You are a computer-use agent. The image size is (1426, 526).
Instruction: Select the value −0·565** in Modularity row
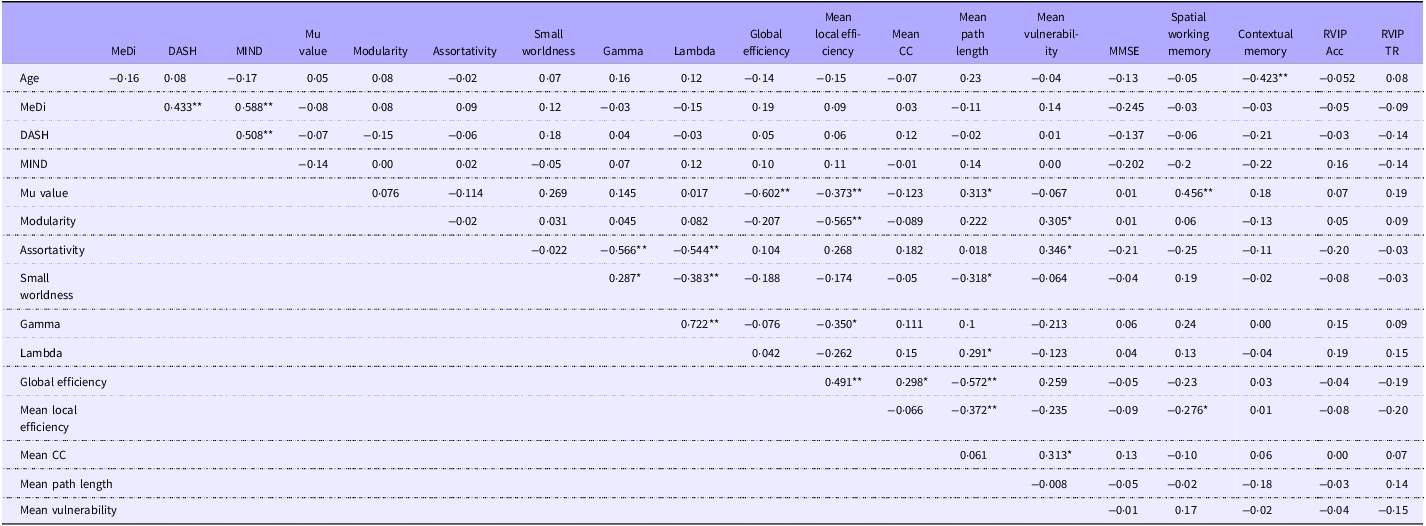point(841,219)
